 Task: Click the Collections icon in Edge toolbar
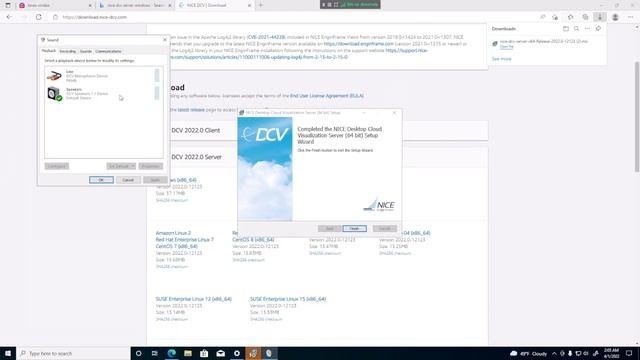coord(585,17)
